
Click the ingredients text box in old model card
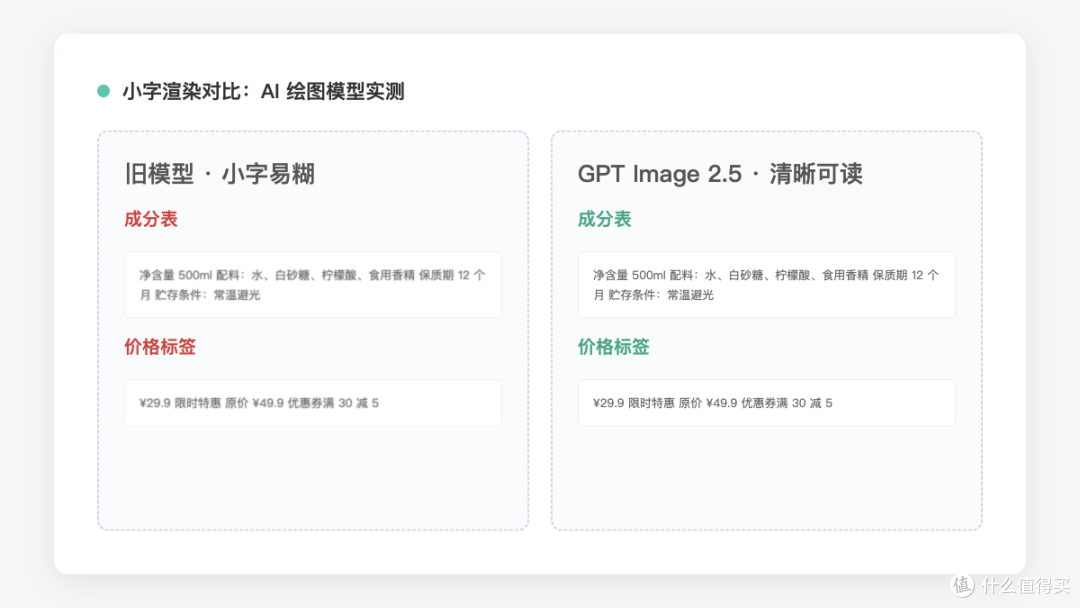(x=313, y=284)
